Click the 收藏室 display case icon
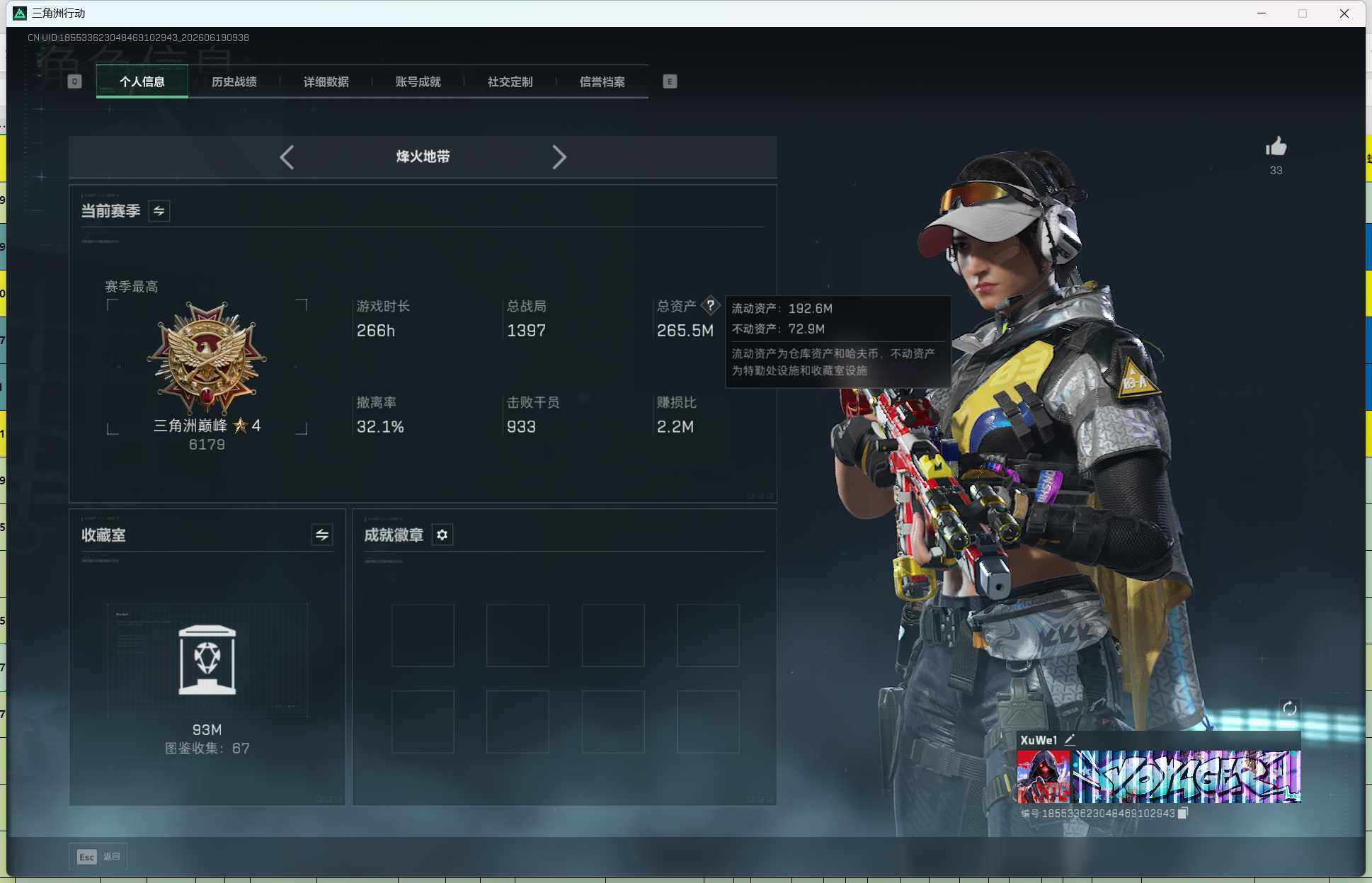Viewport: 1372px width, 883px height. (x=207, y=660)
